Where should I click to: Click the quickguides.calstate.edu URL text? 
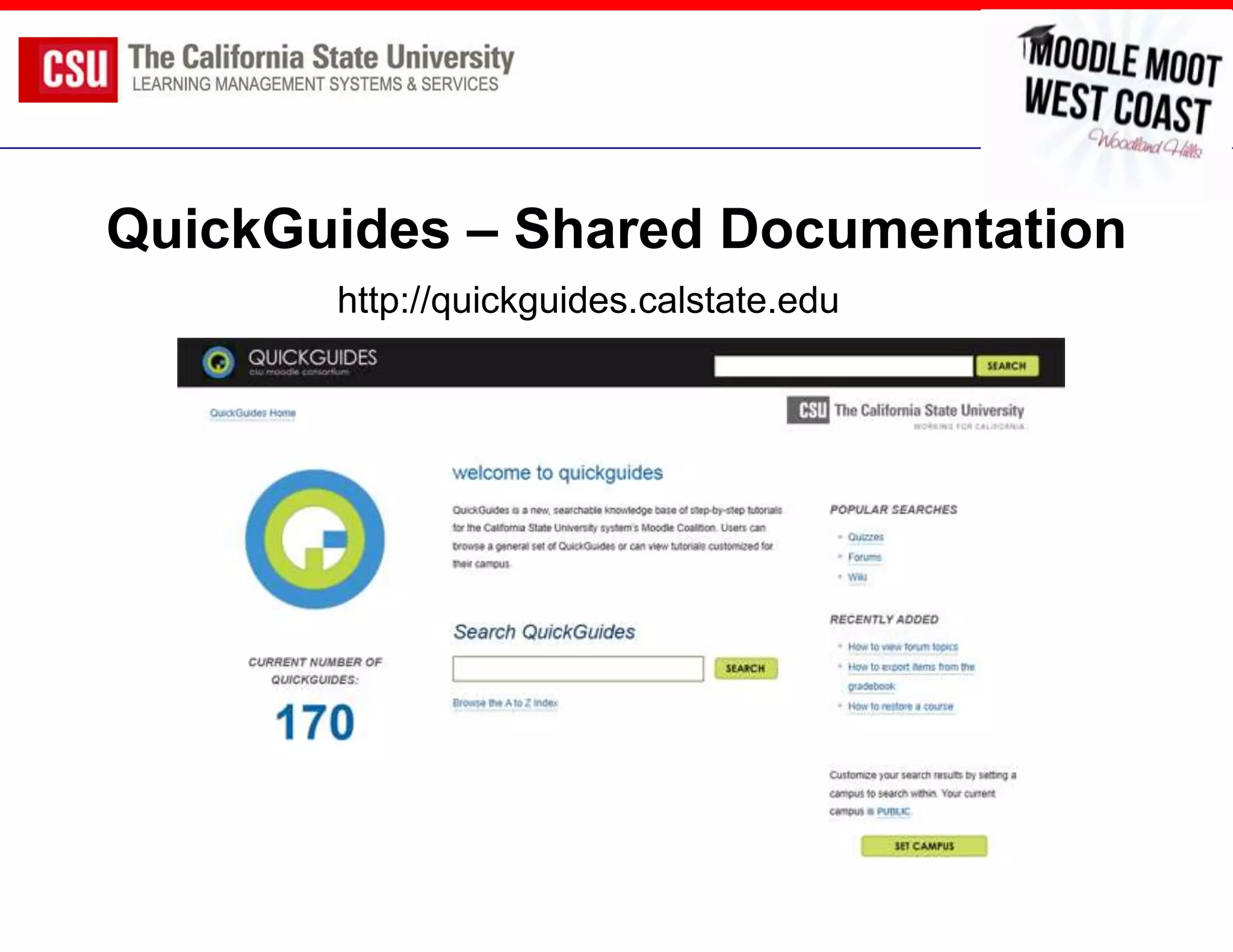pyautogui.click(x=588, y=300)
